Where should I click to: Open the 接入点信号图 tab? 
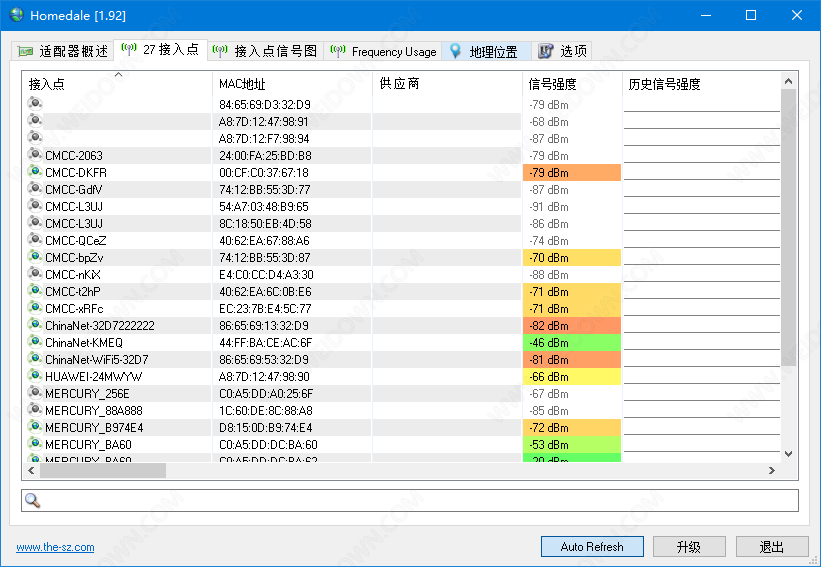[x=265, y=51]
